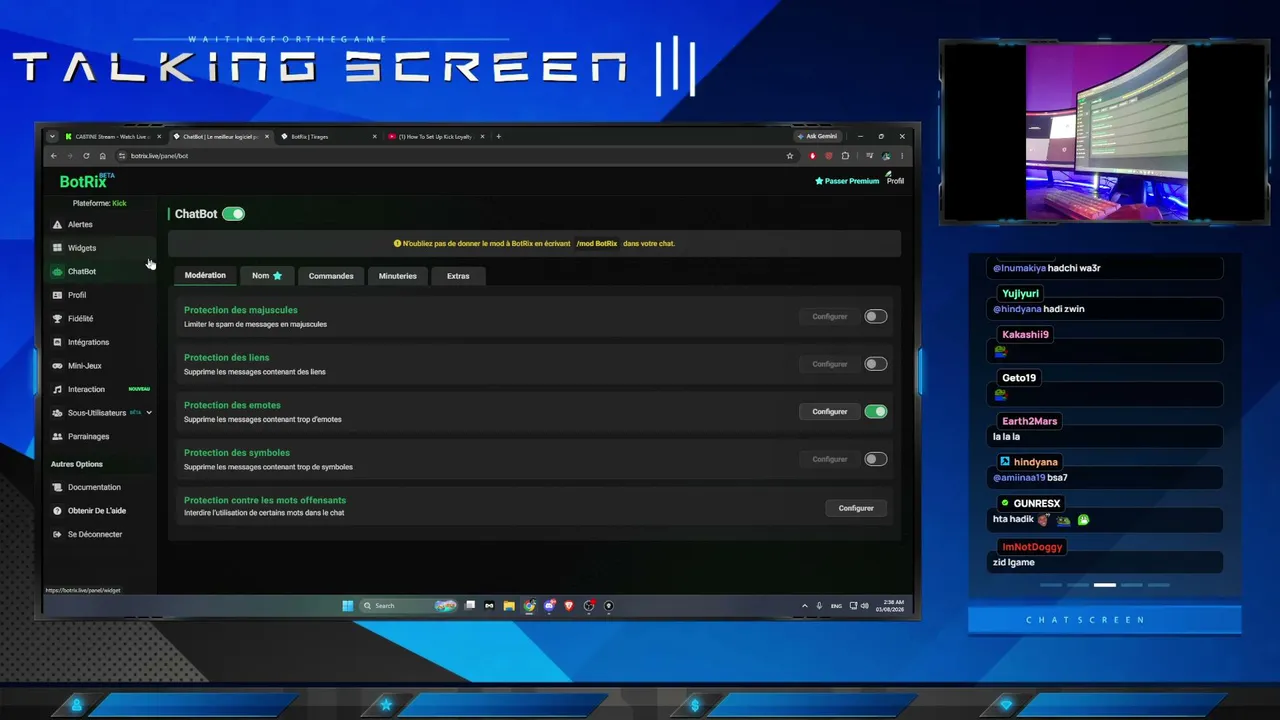Open the browser home page
1280x720 pixels.
point(102,156)
